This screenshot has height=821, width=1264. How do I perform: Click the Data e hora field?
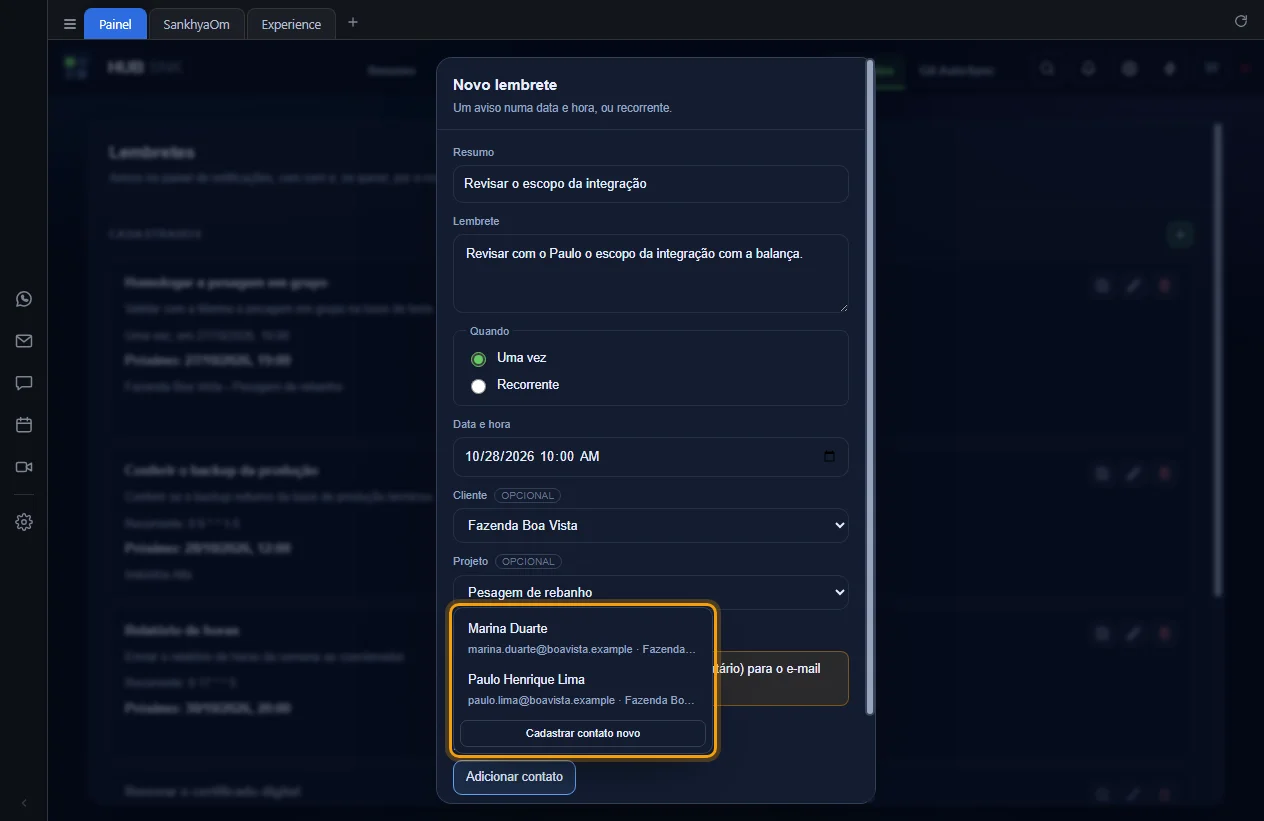point(651,457)
